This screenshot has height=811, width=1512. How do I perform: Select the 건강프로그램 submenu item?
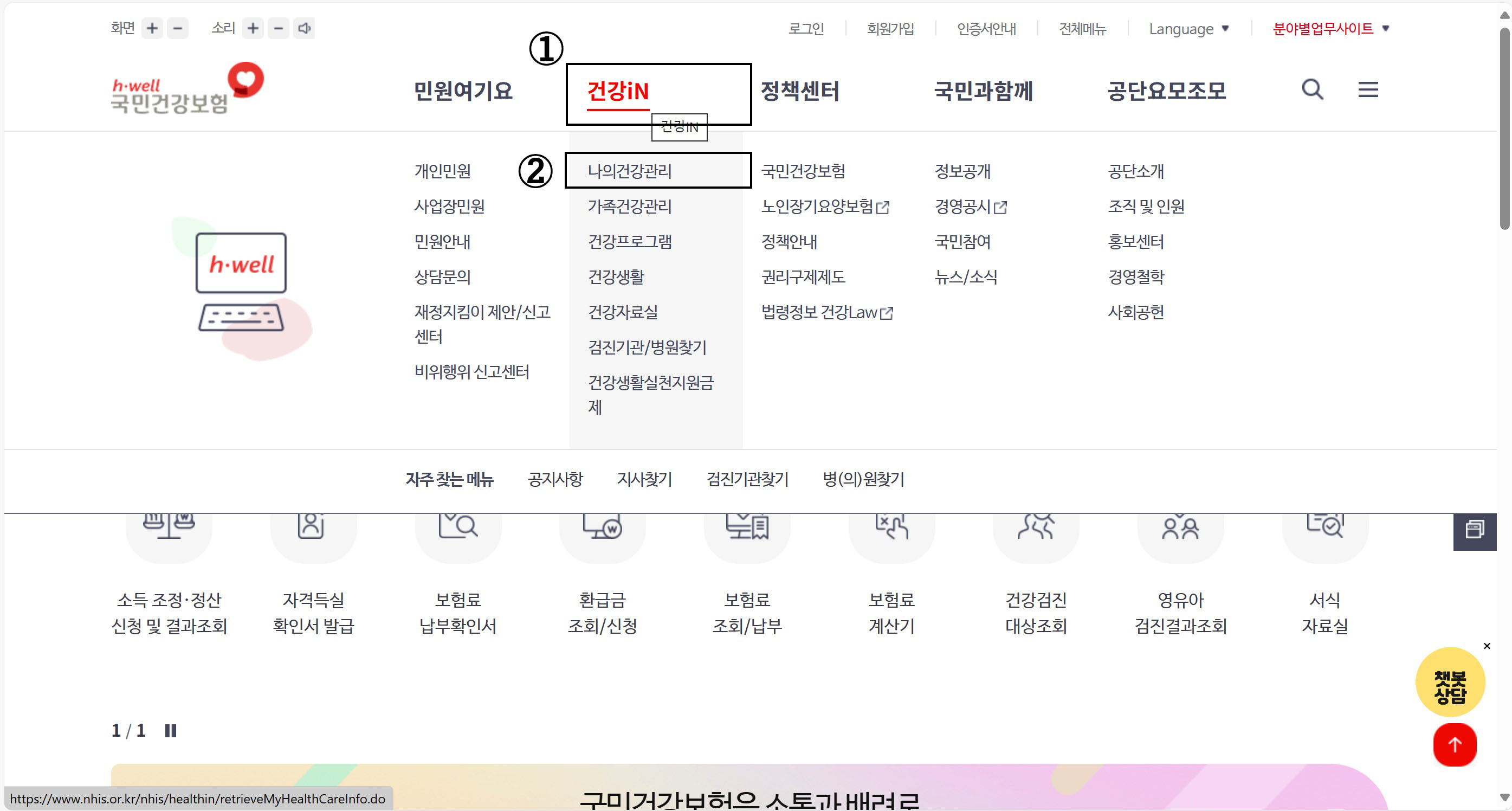coord(630,241)
